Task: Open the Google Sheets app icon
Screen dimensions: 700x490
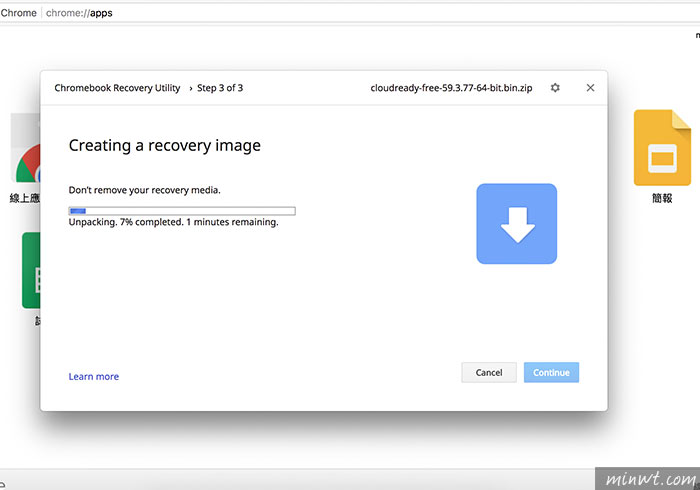Action: point(31,270)
